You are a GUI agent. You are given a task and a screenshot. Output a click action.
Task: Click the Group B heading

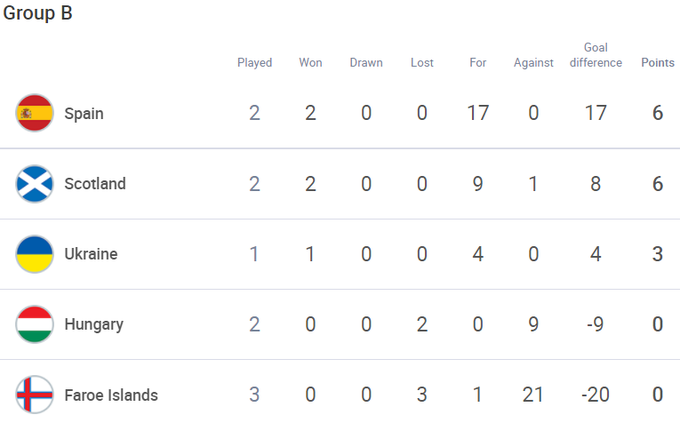(x=38, y=14)
